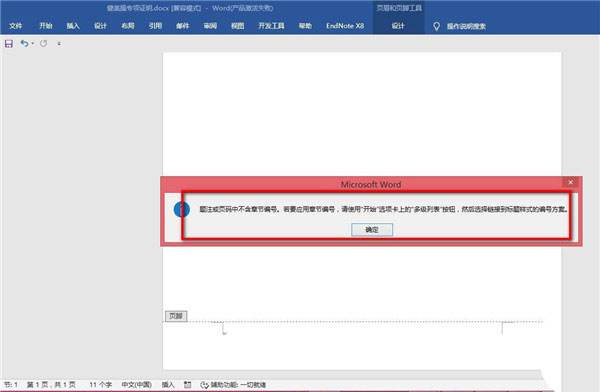Save document with the floppy disk icon
600x392 pixels.
click(9, 44)
